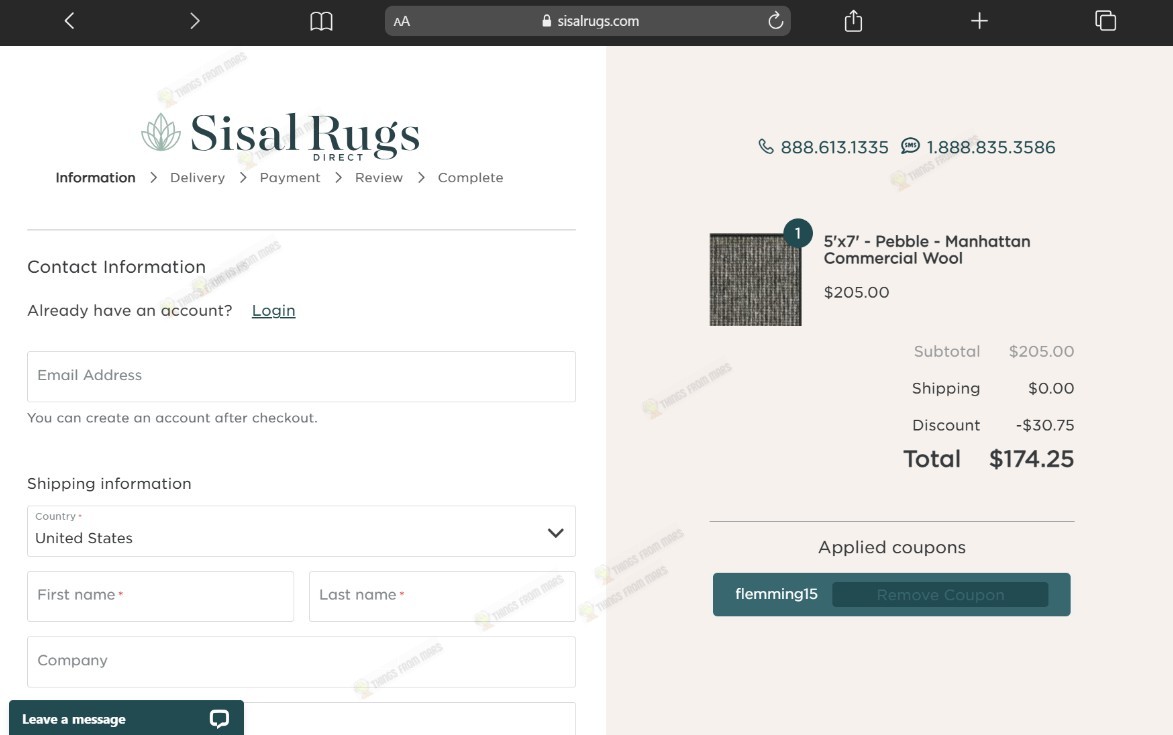Click the chat bubble icon in message bar
The image size is (1173, 735).
219,719
